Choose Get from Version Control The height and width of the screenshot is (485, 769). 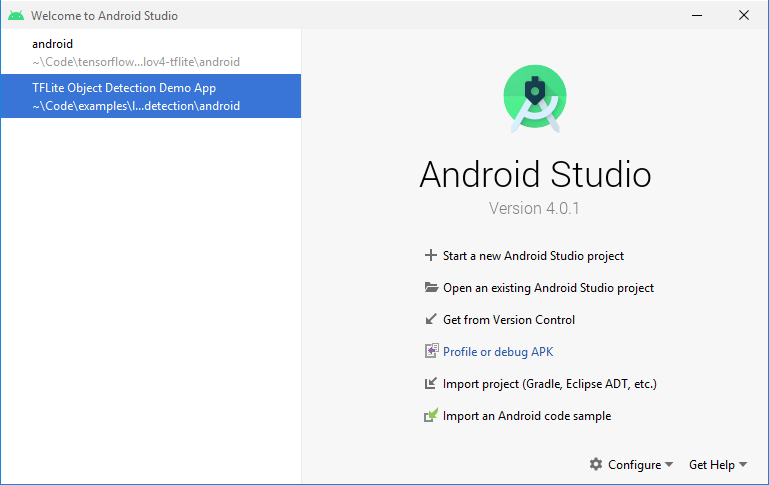(x=509, y=320)
